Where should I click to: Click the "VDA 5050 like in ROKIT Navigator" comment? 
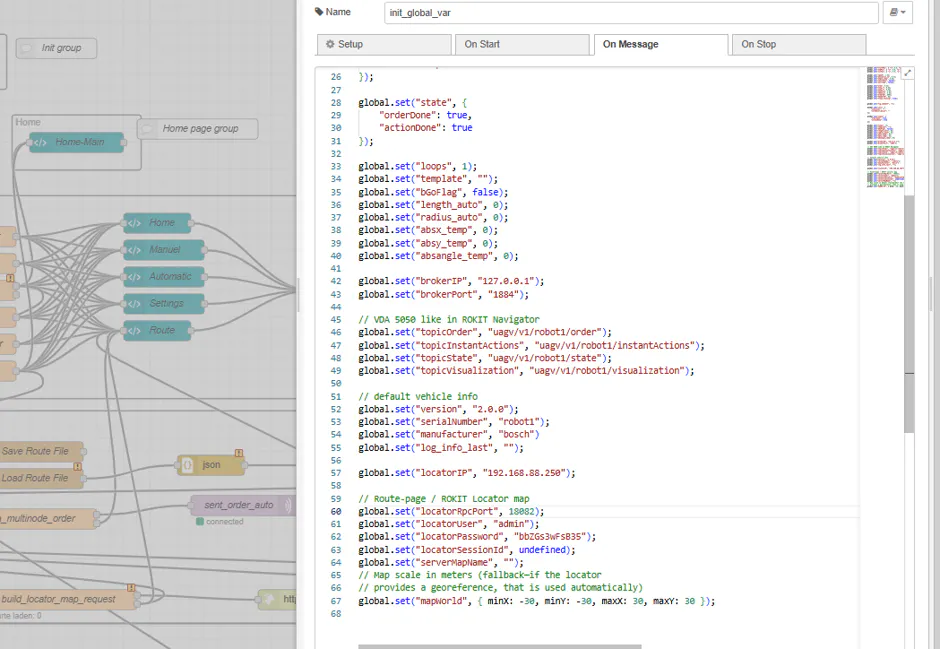(449, 319)
